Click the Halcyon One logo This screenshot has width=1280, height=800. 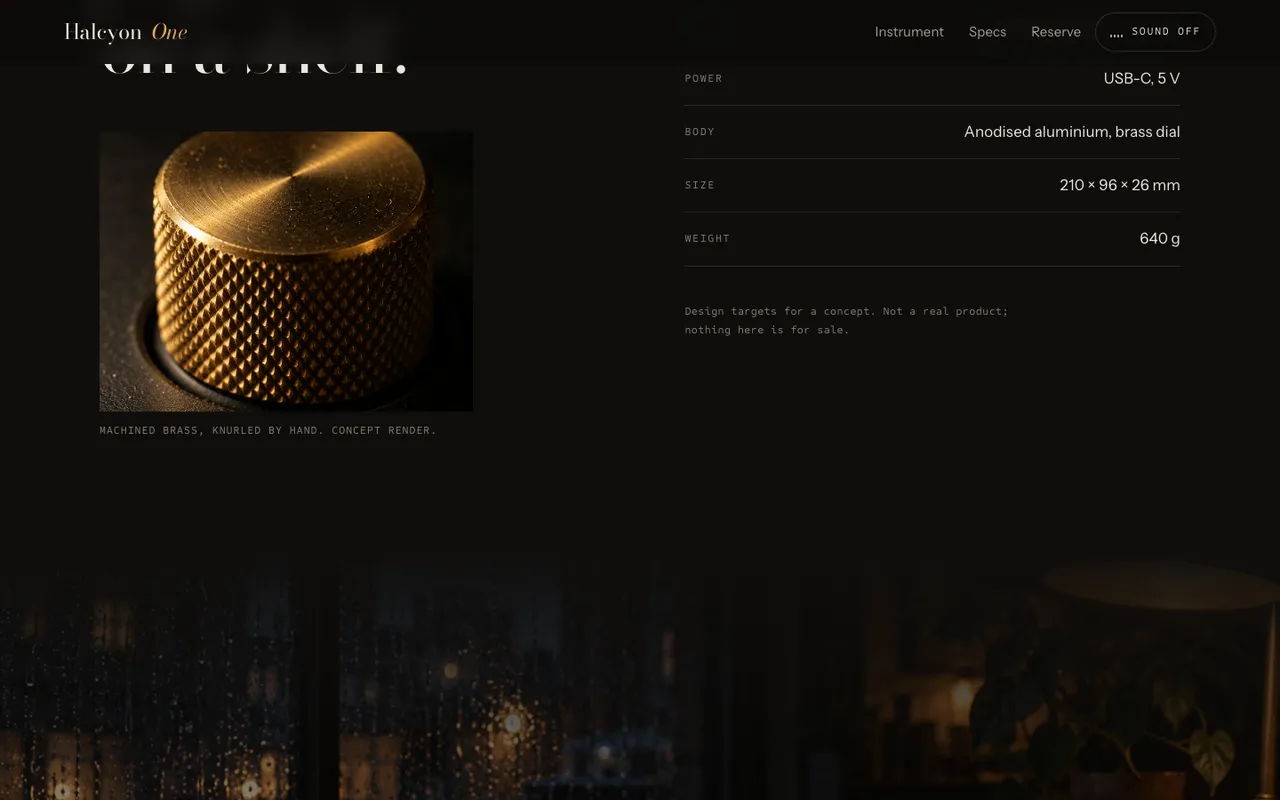(x=126, y=32)
